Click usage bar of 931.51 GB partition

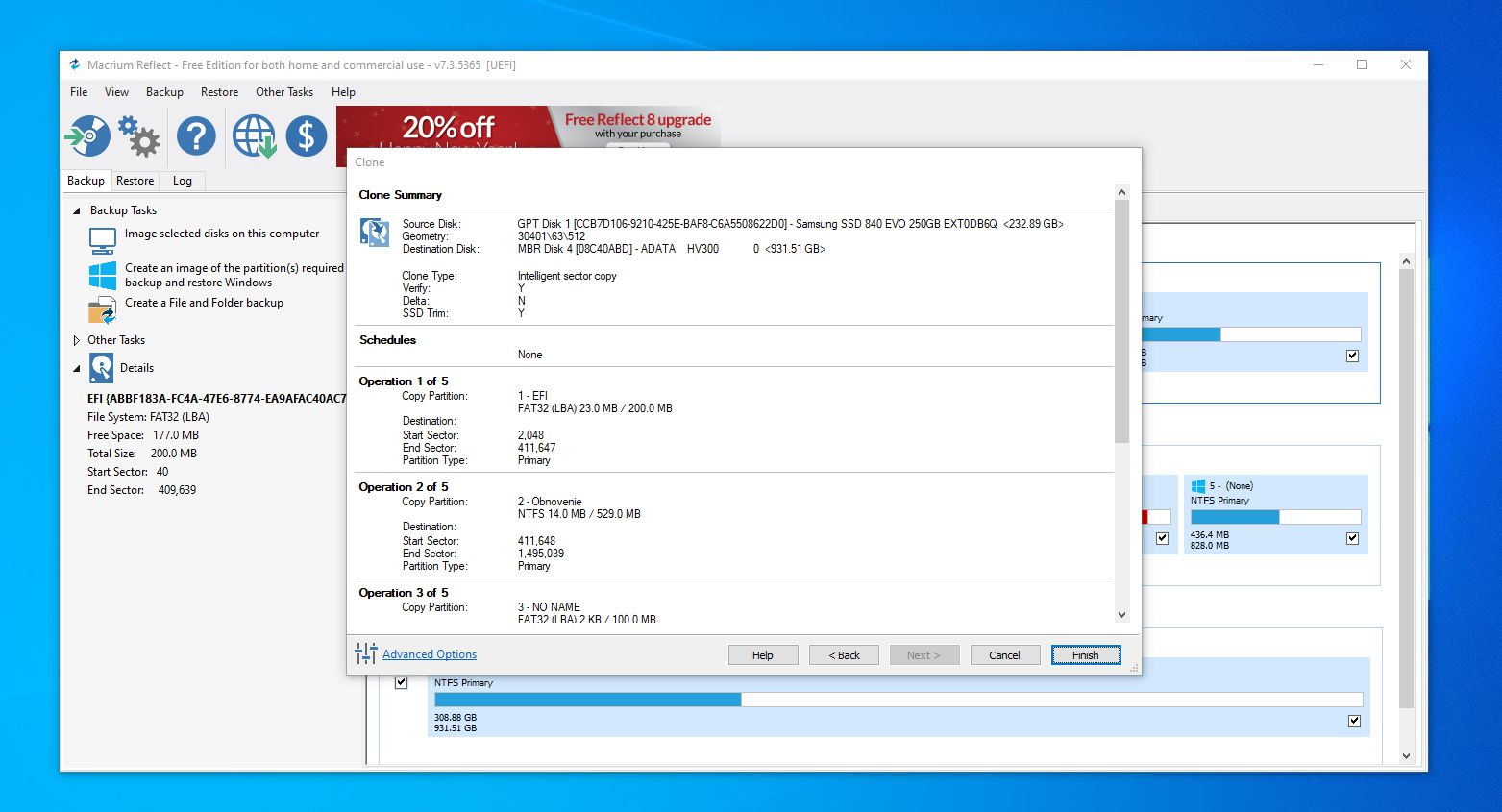click(899, 700)
